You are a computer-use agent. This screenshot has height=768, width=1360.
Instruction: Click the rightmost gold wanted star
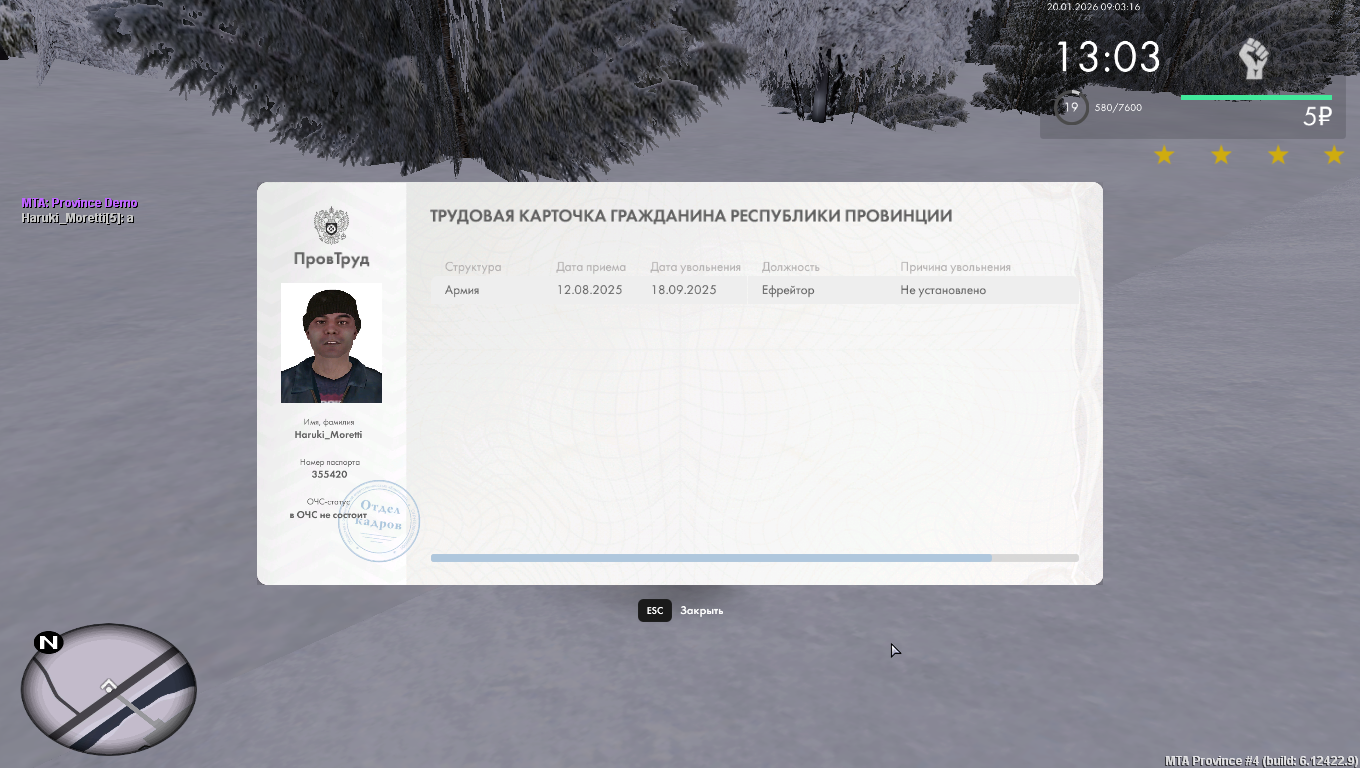click(x=1334, y=155)
